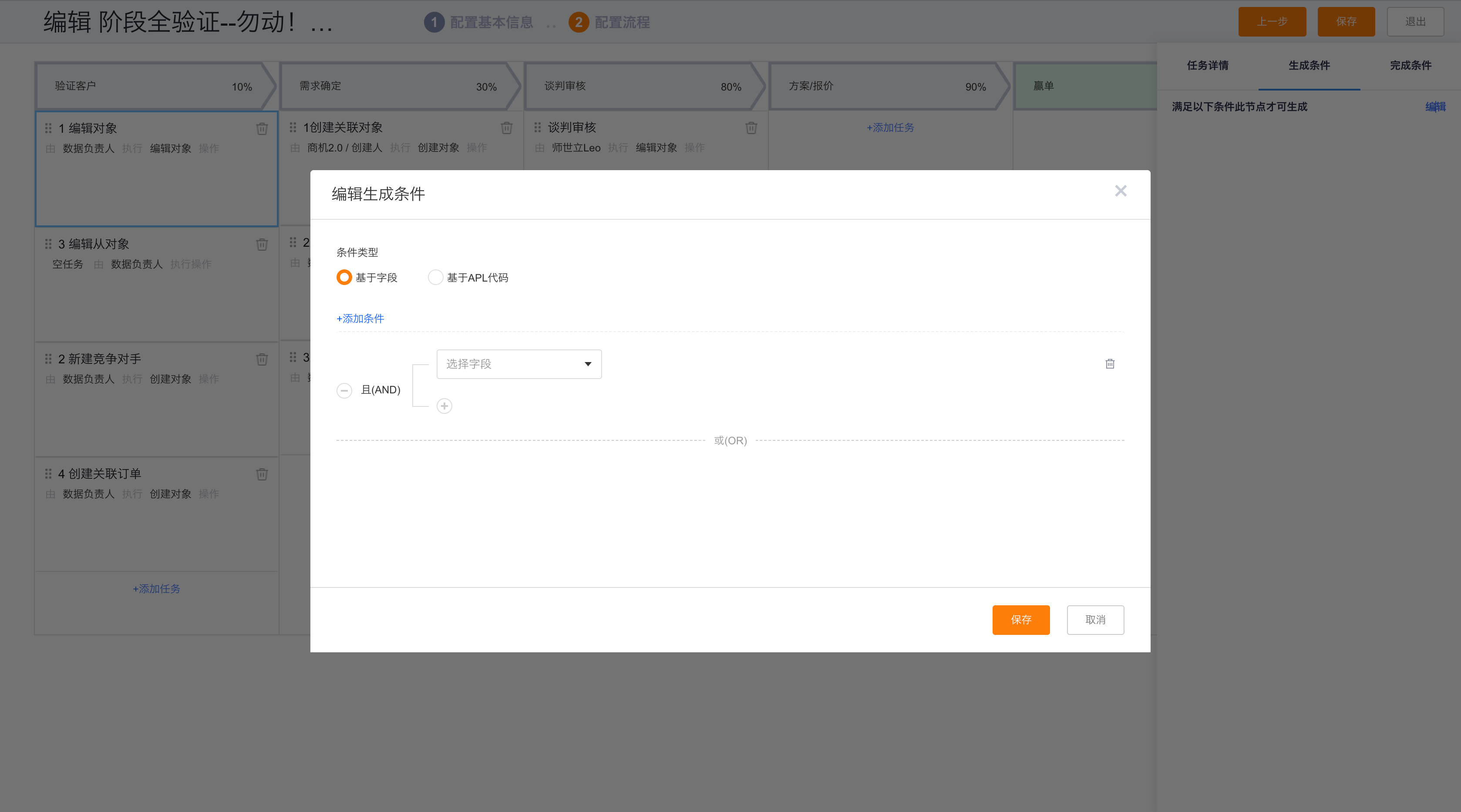Cancel the 编辑生成条件 dialog
The height and width of the screenshot is (812, 1461).
[x=1095, y=620]
